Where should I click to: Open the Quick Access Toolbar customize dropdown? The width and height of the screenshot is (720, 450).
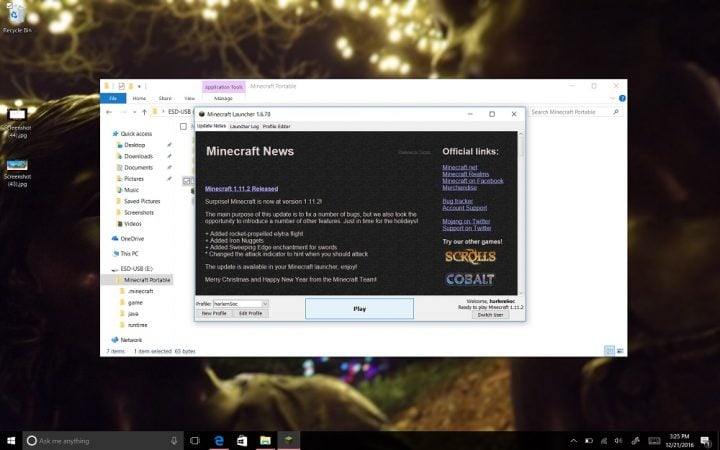point(139,86)
